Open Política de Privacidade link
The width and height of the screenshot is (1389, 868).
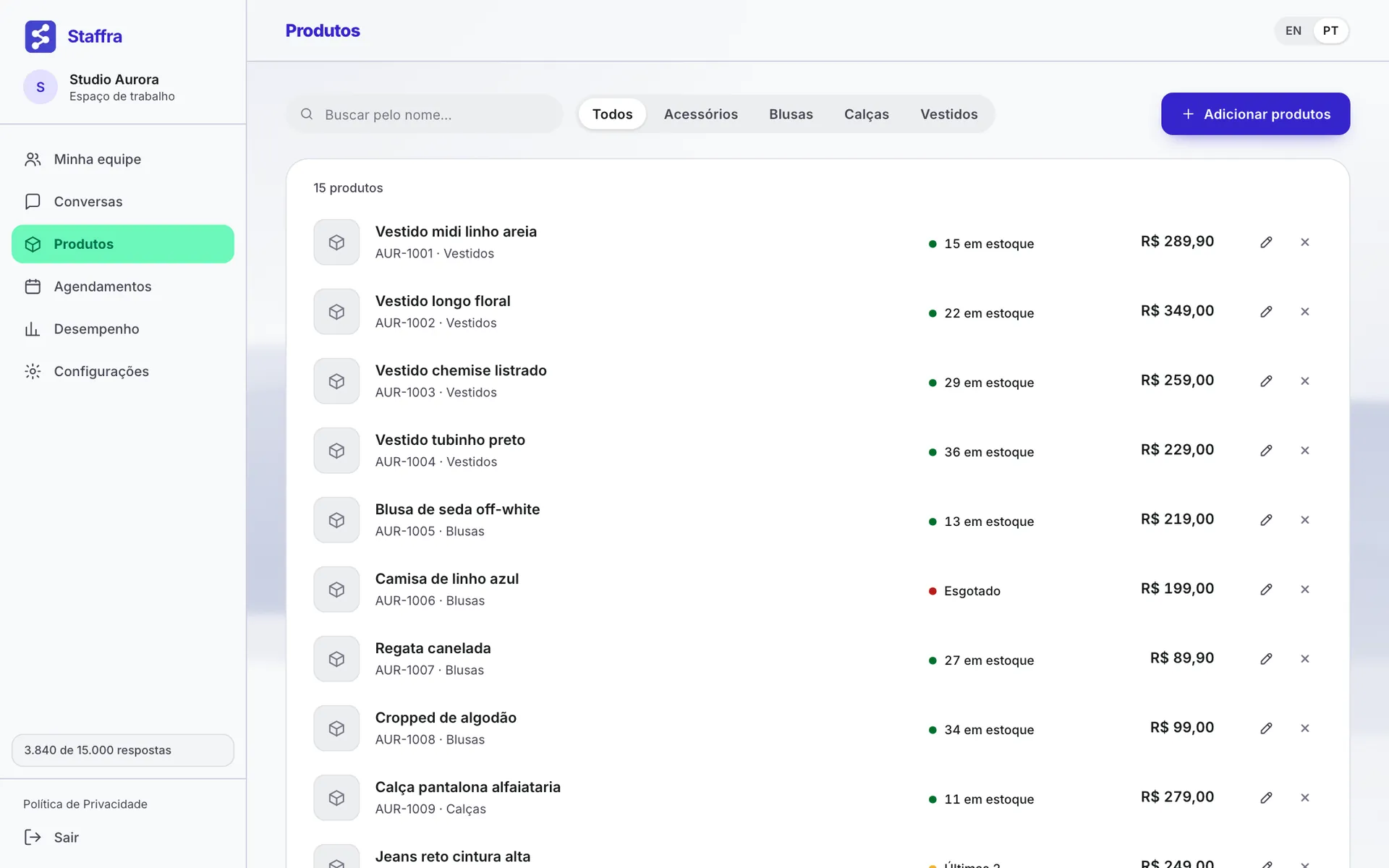85,804
